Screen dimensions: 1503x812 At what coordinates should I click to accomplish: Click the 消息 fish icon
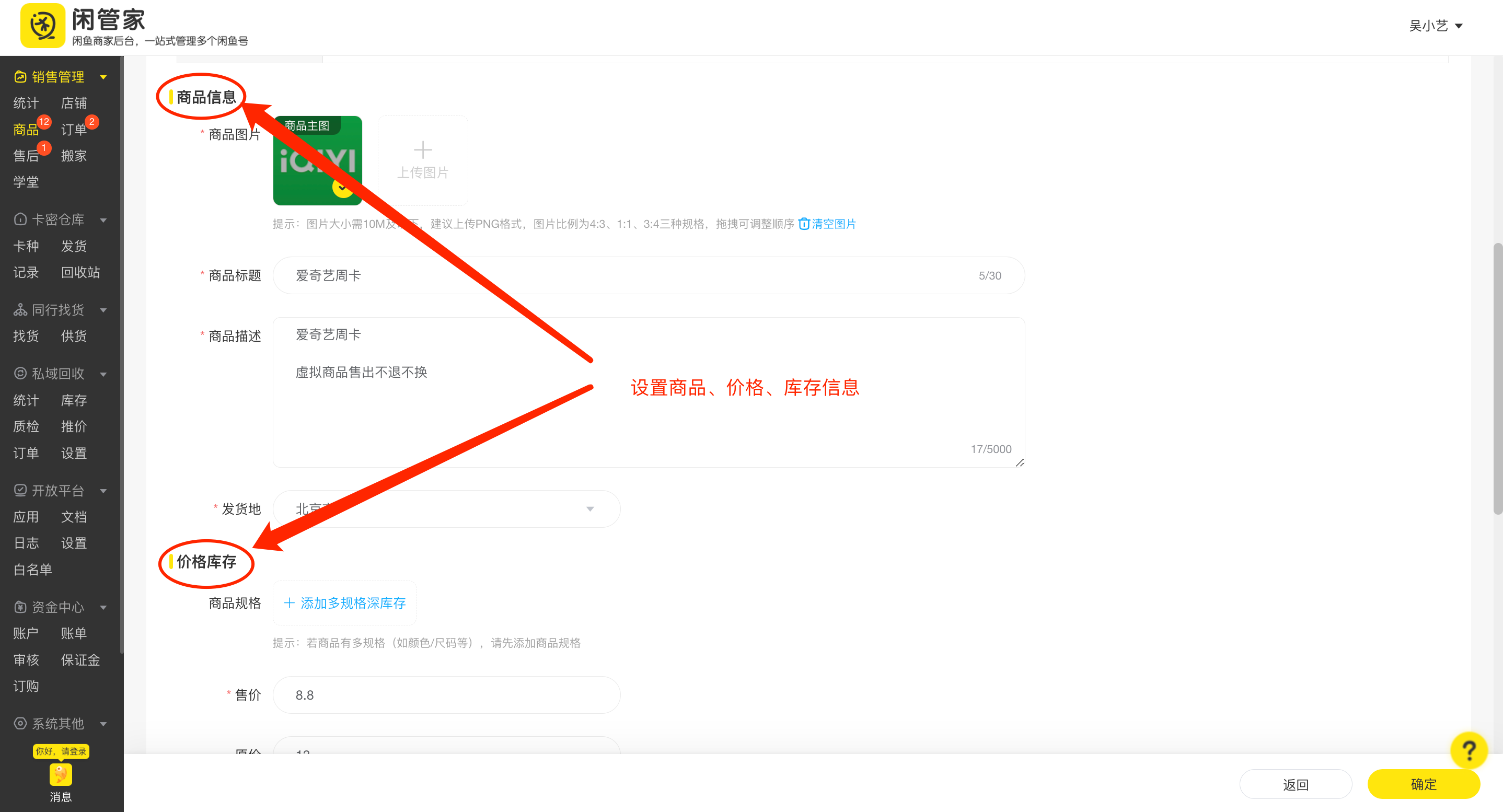point(60,775)
